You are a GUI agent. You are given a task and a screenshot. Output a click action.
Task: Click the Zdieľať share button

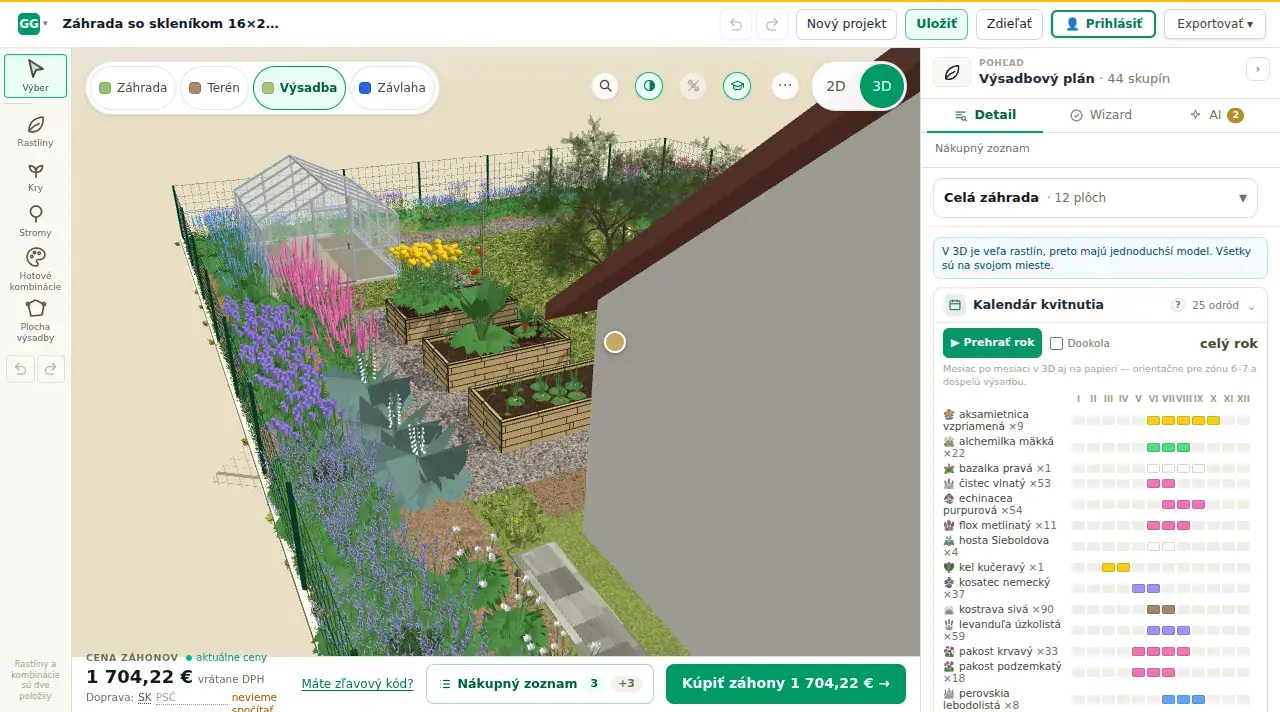pos(1010,24)
